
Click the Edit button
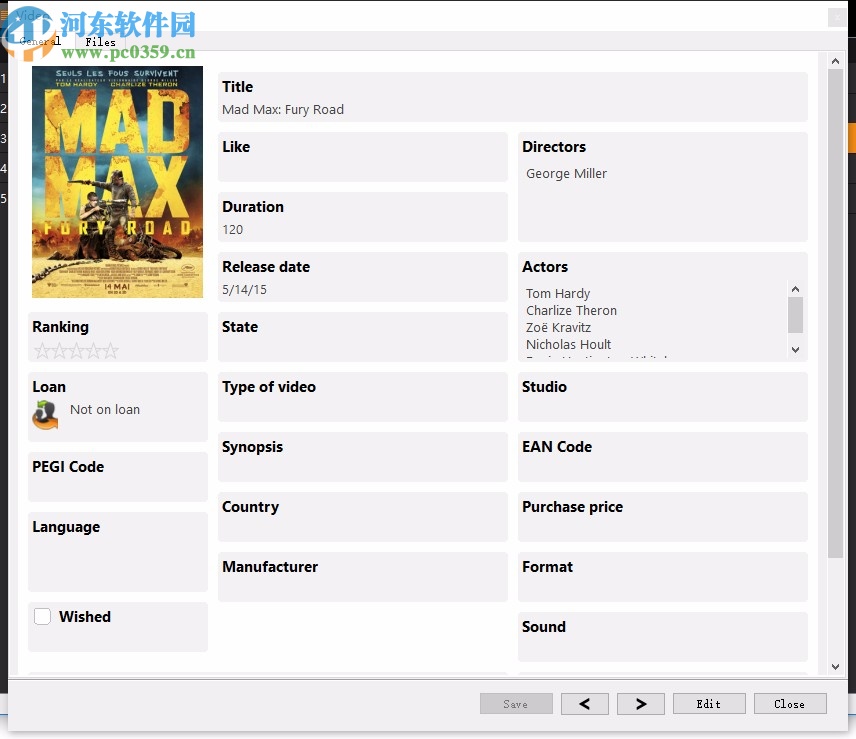(x=709, y=704)
